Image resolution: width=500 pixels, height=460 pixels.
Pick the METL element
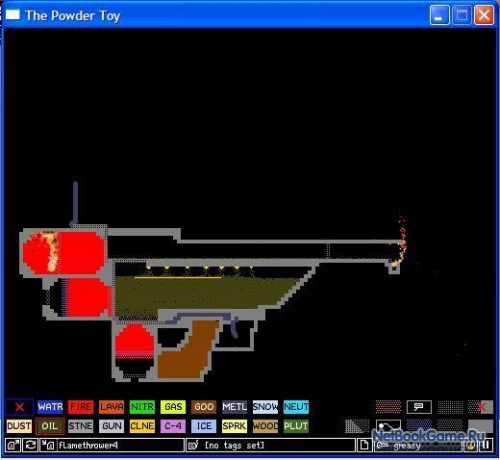(x=234, y=407)
